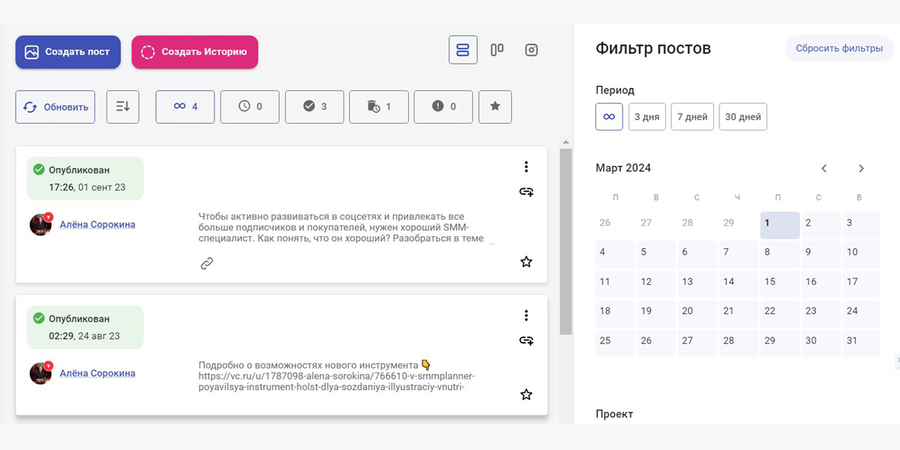Click link attachment icon in first post
The height and width of the screenshot is (450, 900).
click(x=207, y=263)
